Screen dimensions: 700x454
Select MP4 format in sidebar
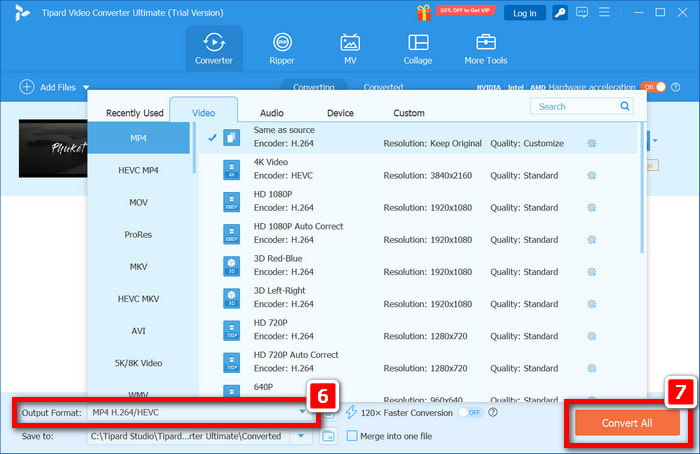pyautogui.click(x=138, y=138)
